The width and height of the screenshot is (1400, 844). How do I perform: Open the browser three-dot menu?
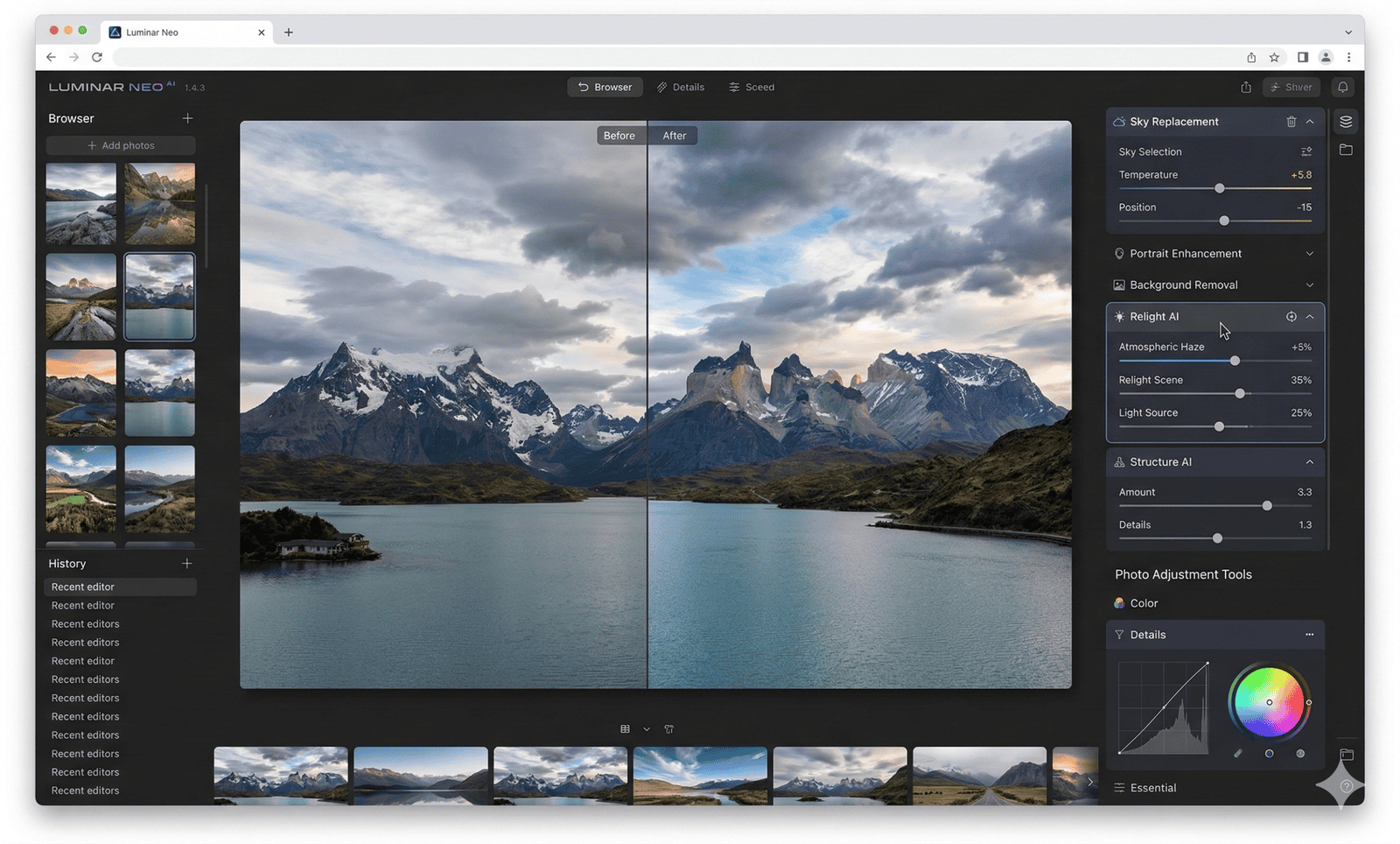click(x=1348, y=57)
